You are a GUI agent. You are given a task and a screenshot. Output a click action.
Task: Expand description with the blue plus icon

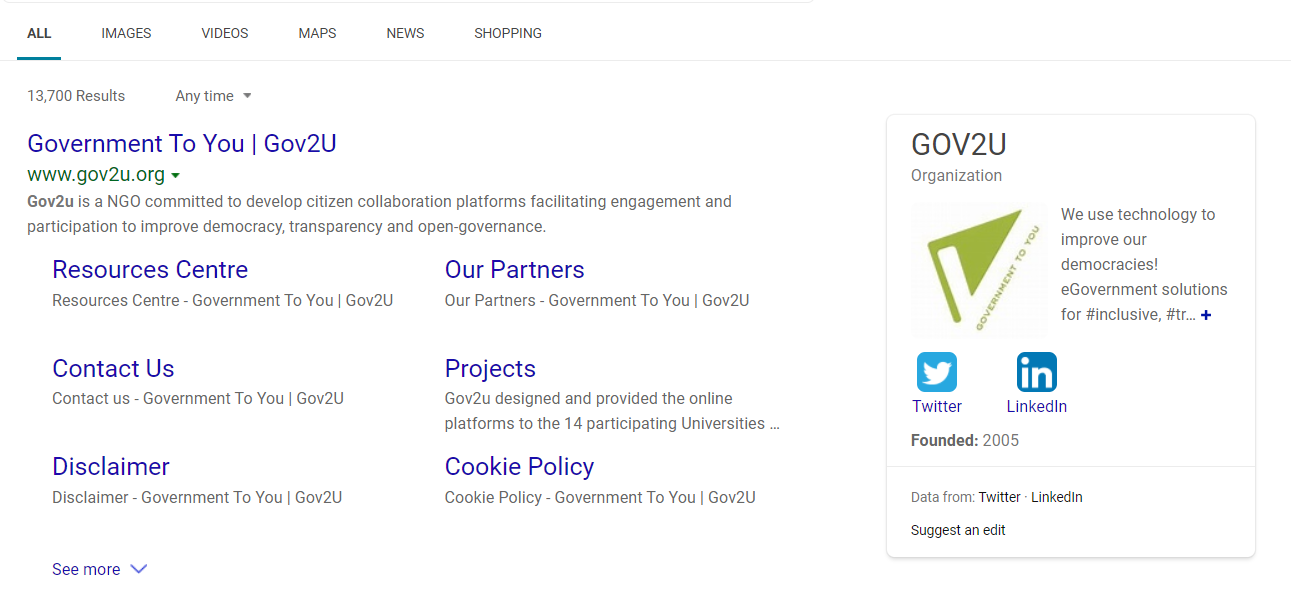[1206, 315]
